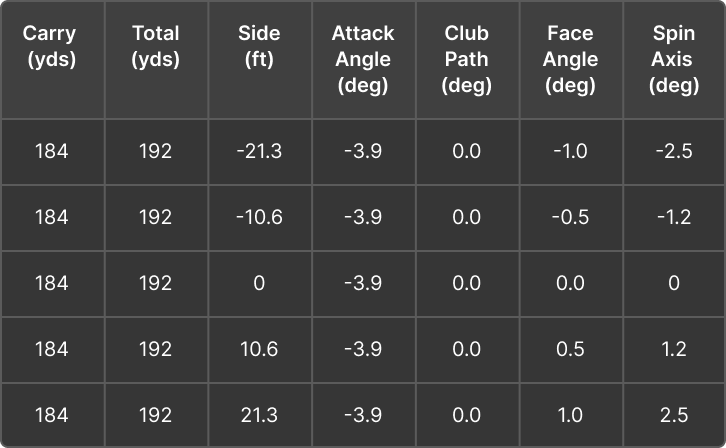Screen dimensions: 726x448
Task: Select the positive 0.5 face angle cell
Action: click(570, 349)
